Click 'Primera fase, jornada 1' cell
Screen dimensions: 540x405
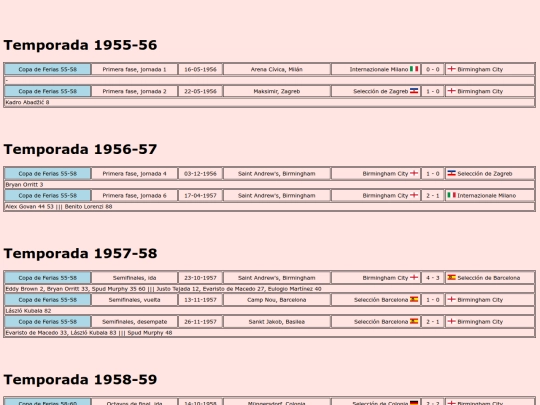135,69
